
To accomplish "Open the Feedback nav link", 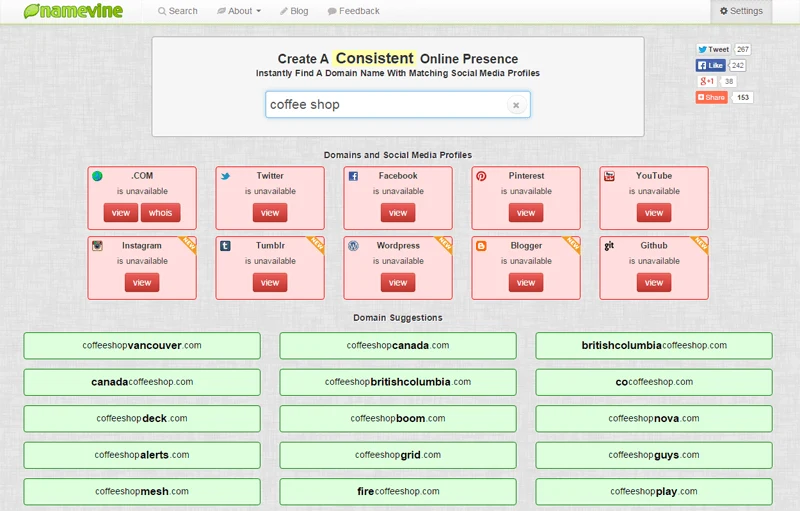I will pyautogui.click(x=354, y=11).
